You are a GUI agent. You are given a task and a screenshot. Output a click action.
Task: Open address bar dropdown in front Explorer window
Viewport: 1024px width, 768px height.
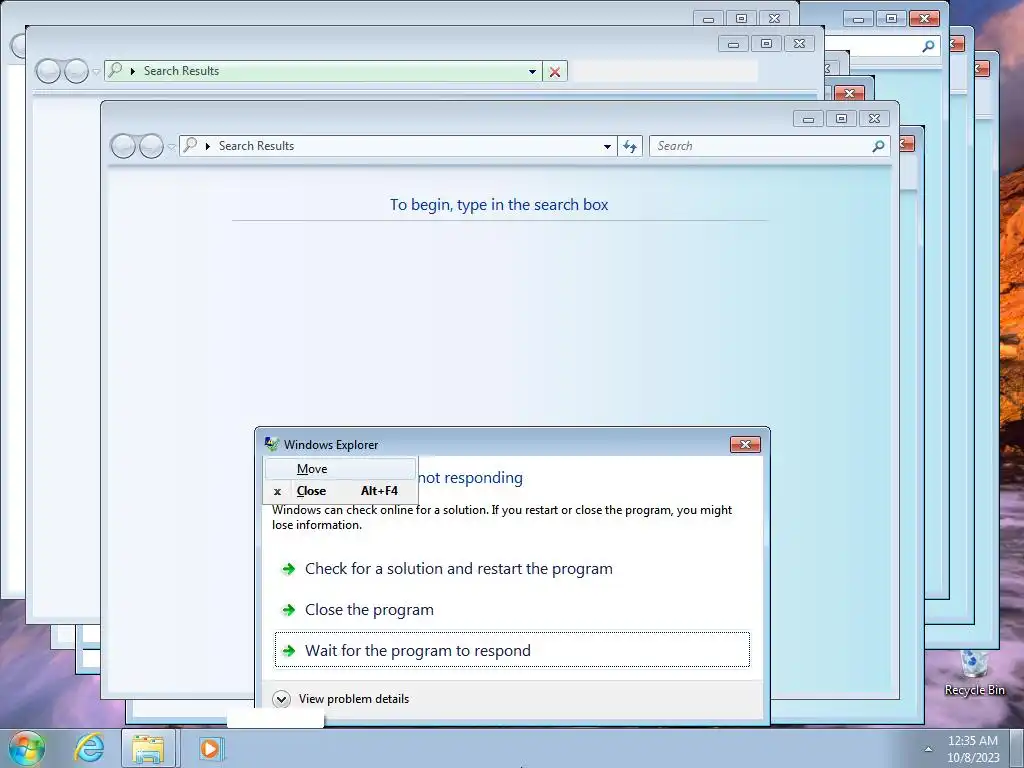coord(607,146)
